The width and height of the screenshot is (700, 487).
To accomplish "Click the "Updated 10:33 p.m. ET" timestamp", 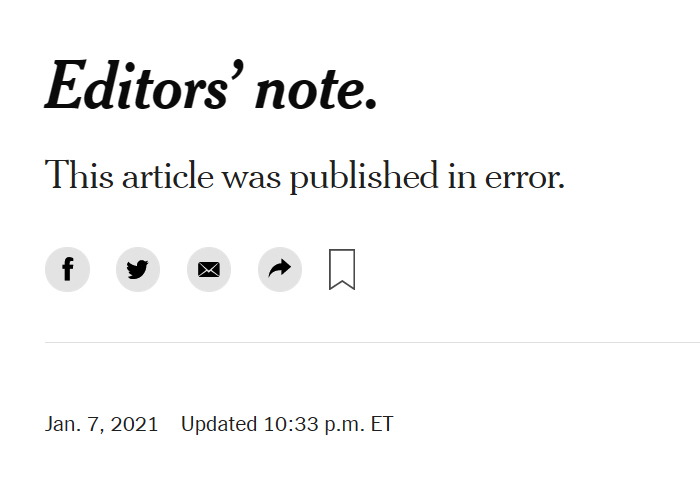I will point(287,424).
